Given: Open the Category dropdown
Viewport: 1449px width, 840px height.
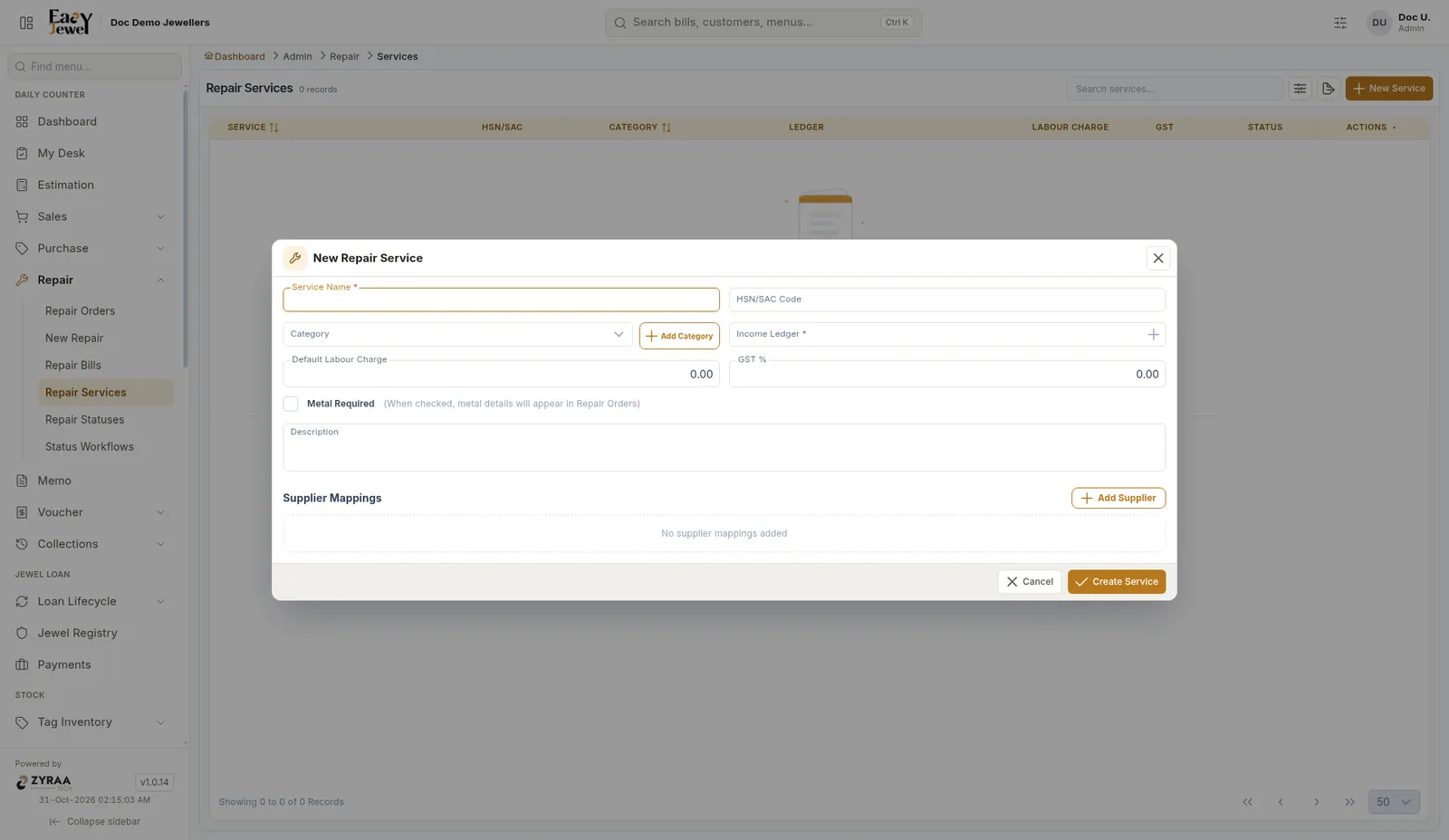Looking at the screenshot, I should pyautogui.click(x=457, y=334).
